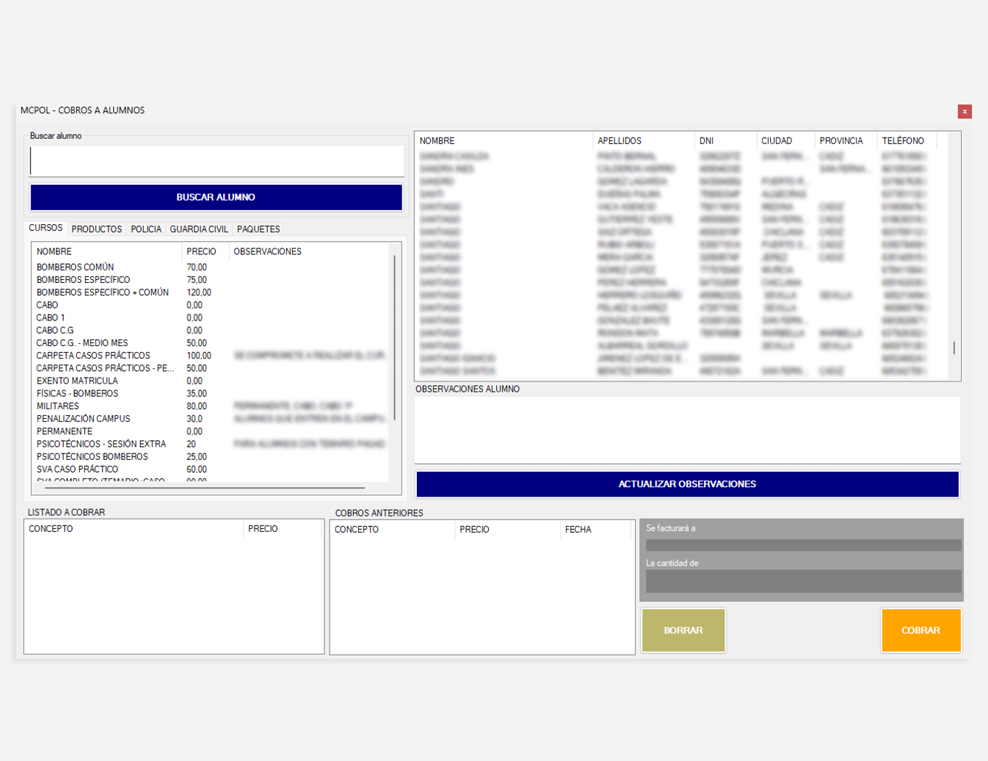Click inside the OBSERVACIONES ALUMNO text area
This screenshot has width=988, height=761.
coord(687,429)
